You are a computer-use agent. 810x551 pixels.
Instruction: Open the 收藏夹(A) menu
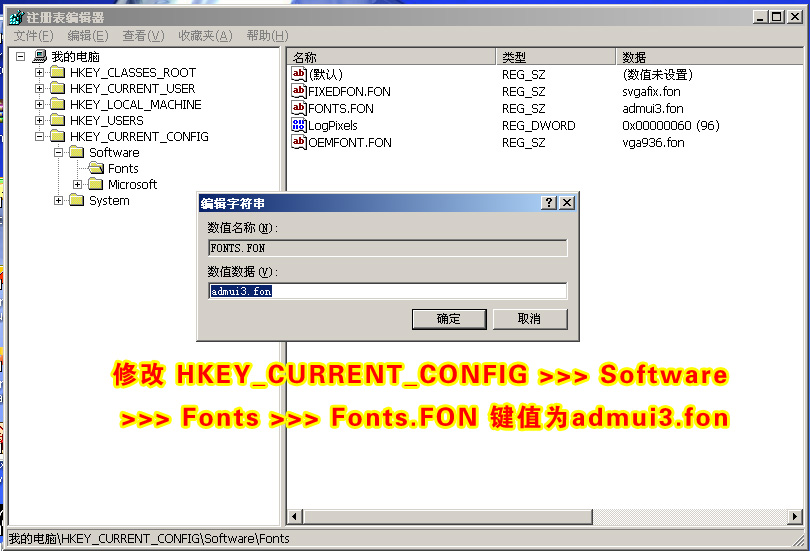(206, 36)
